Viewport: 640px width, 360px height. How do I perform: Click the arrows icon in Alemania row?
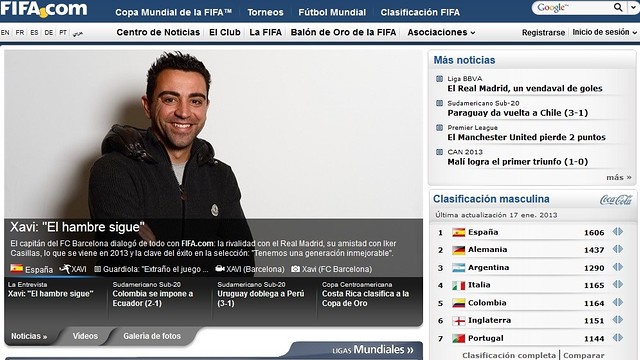(618, 249)
